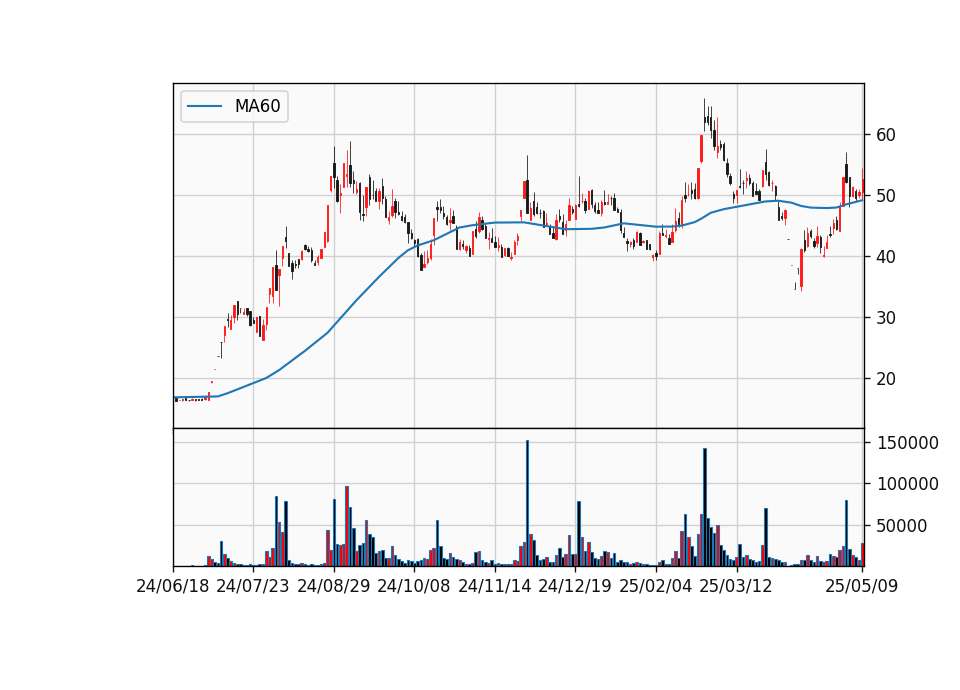Select the 24/11/14 date label

tap(495, 586)
